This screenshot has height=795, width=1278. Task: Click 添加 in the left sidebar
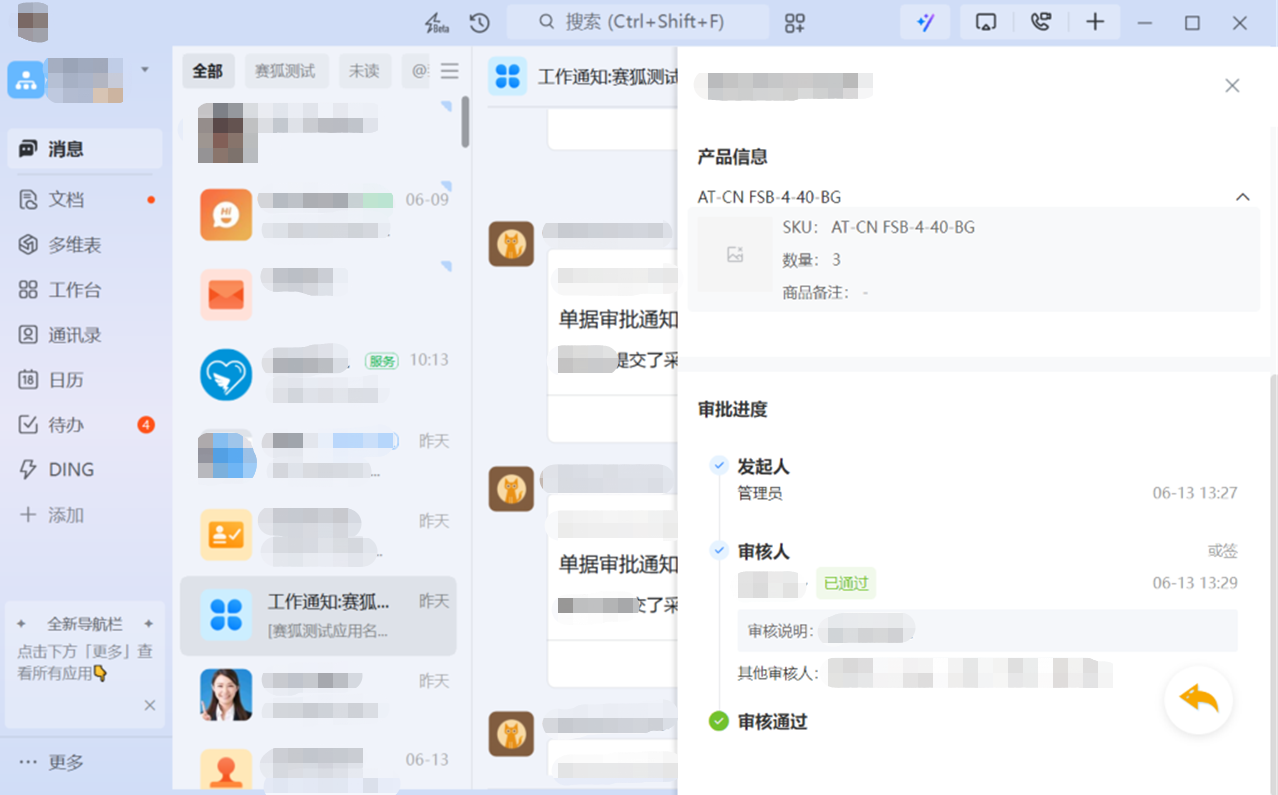(65, 515)
